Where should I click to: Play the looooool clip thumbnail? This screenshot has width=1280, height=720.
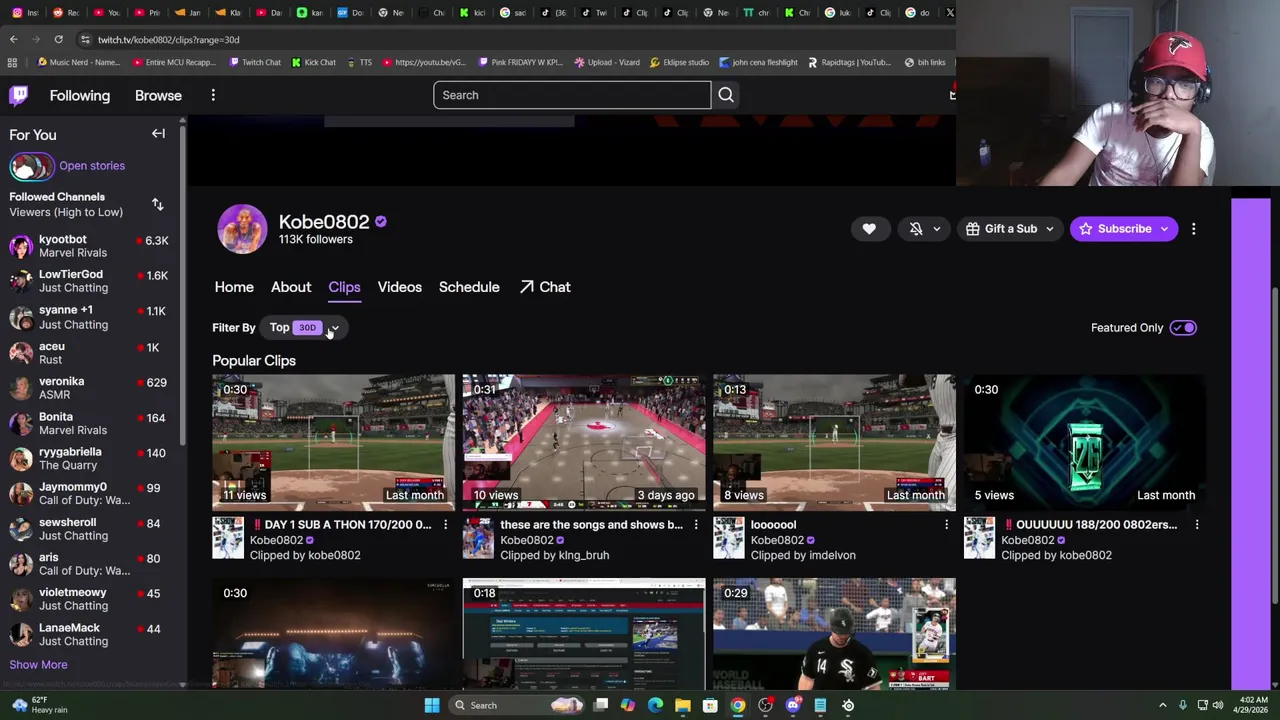(x=834, y=443)
